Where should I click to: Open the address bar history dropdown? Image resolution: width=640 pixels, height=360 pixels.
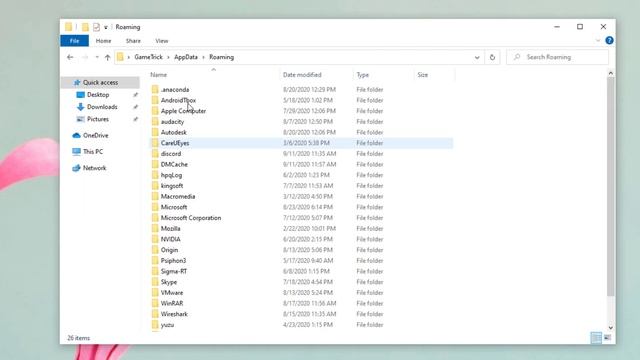(x=477, y=58)
